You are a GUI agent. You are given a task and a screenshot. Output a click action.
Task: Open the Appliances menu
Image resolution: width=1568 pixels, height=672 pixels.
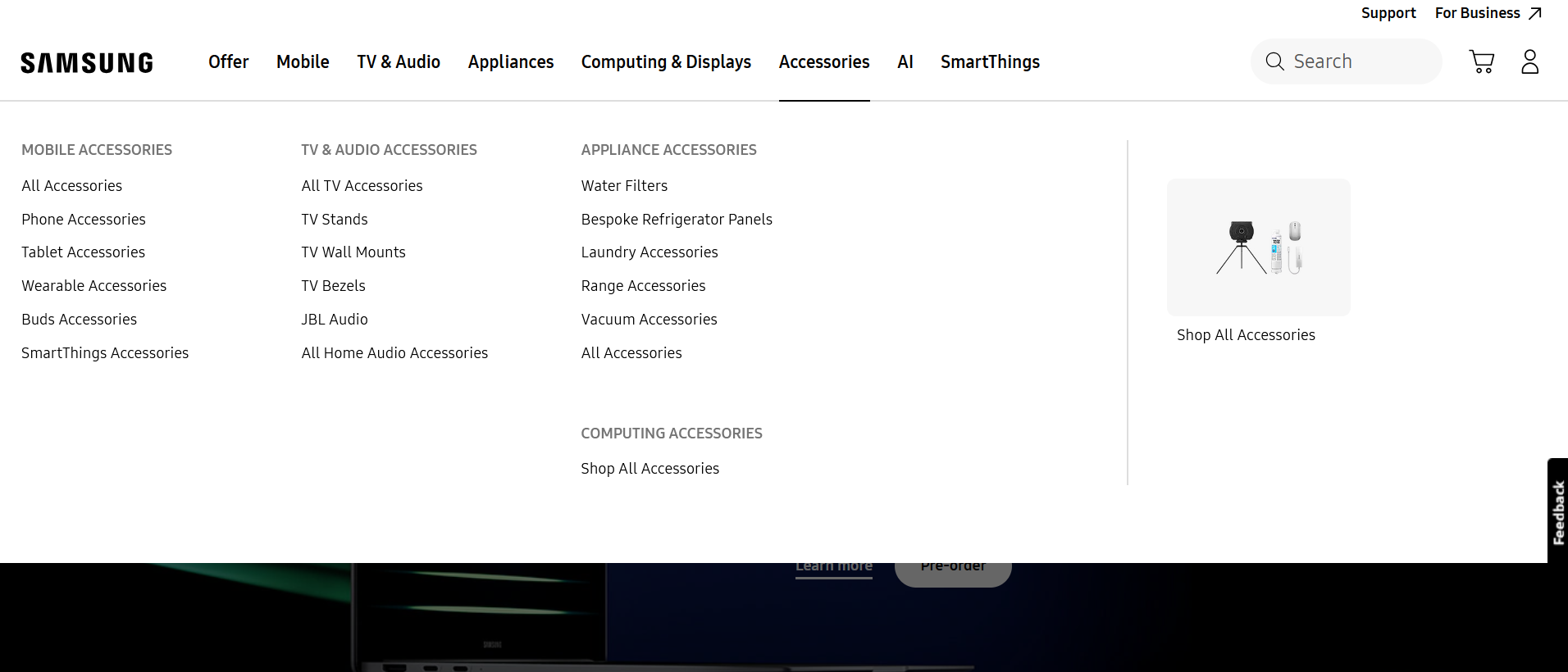(511, 62)
